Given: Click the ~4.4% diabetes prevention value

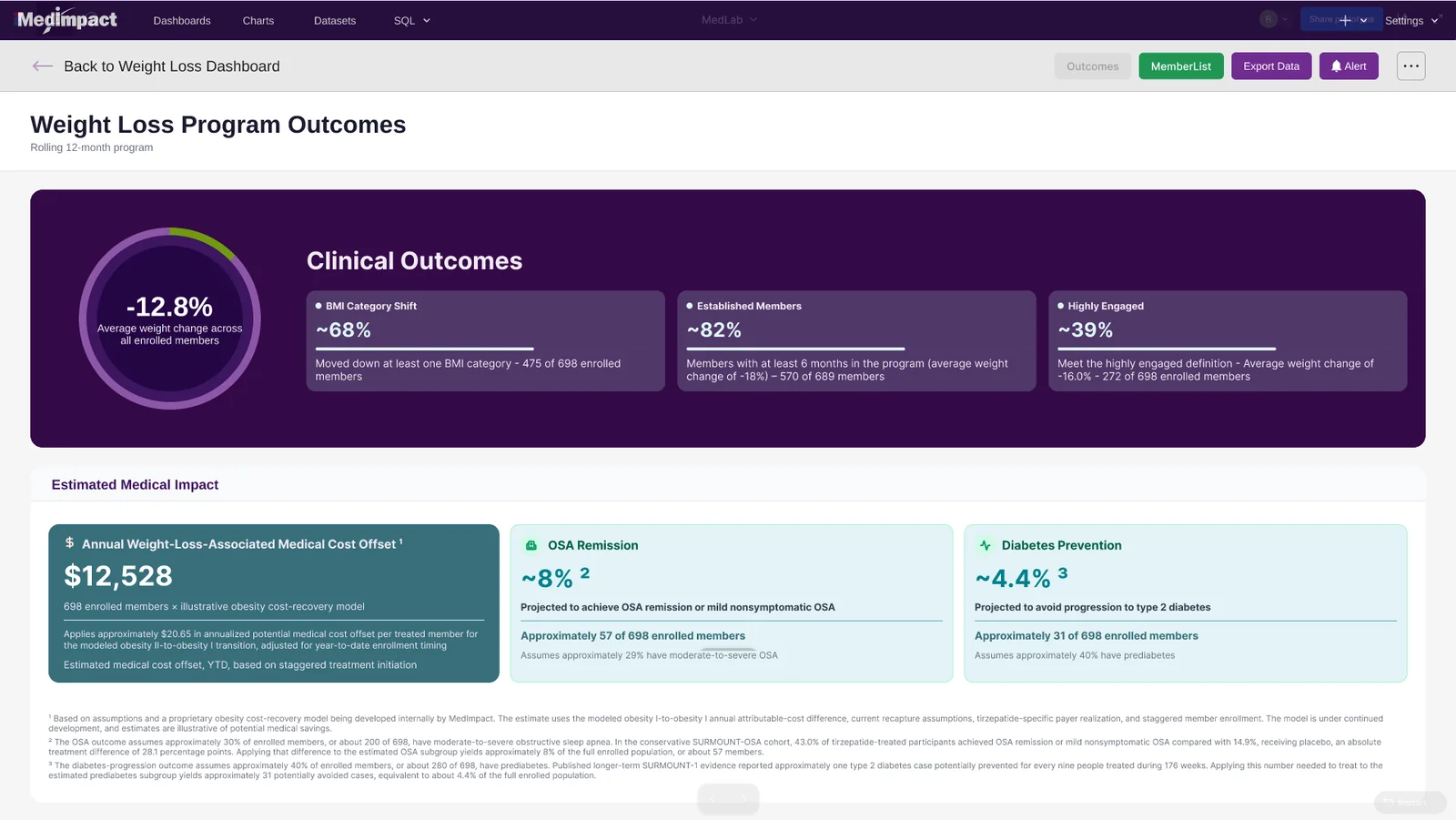Looking at the screenshot, I should click(1013, 579).
